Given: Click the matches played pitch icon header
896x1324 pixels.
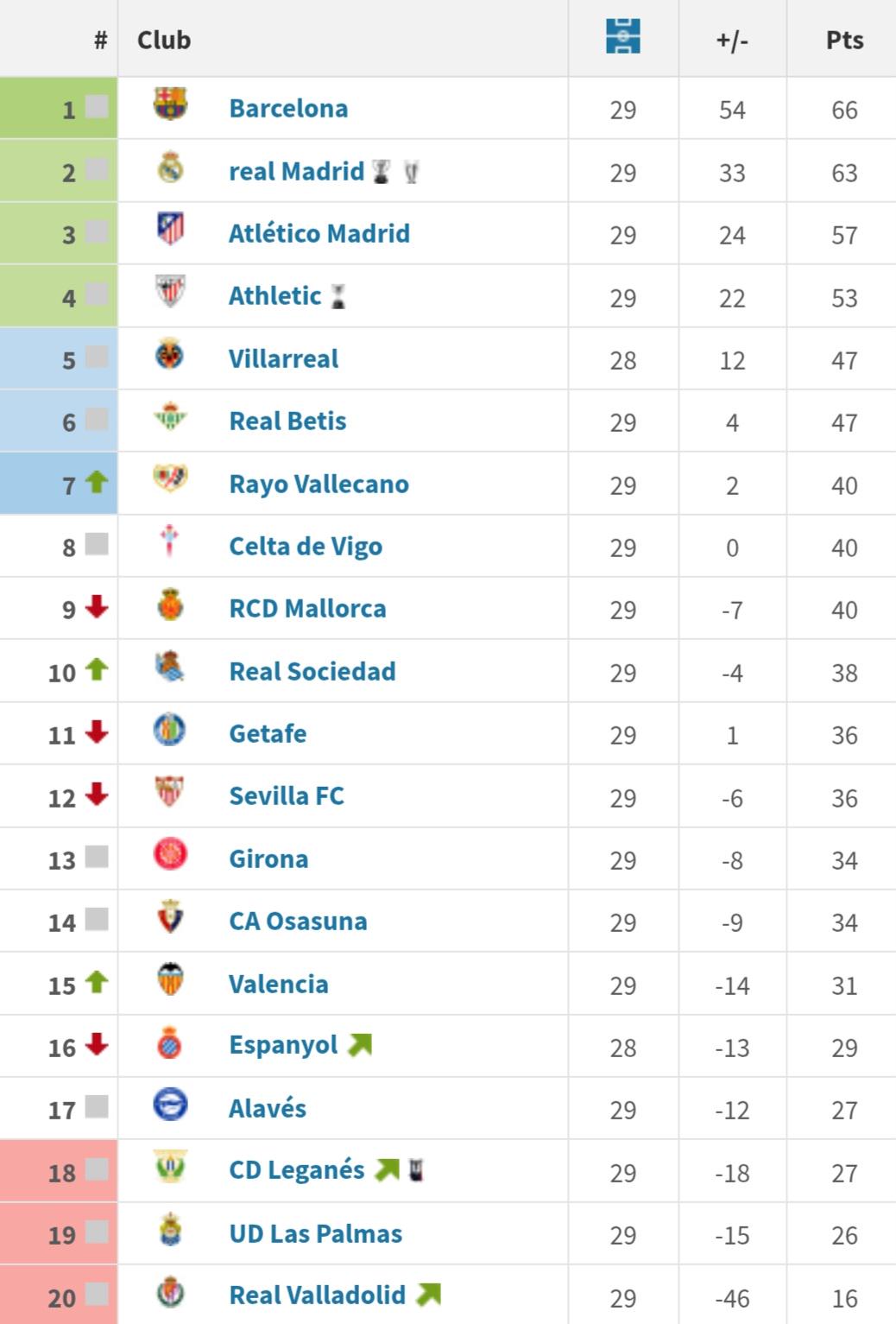Looking at the screenshot, I should click(622, 37).
